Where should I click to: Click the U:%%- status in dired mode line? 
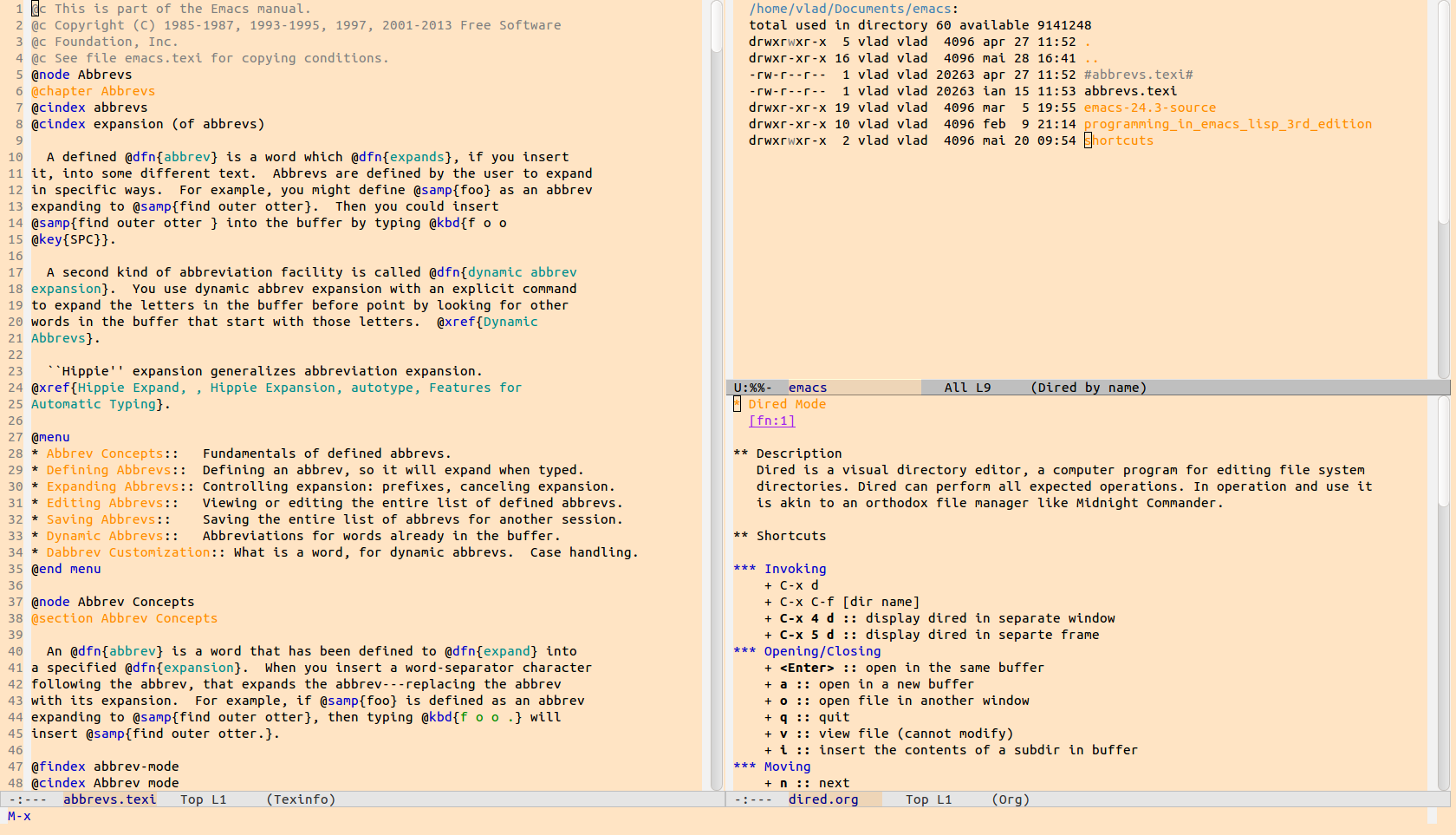pyautogui.click(x=753, y=388)
